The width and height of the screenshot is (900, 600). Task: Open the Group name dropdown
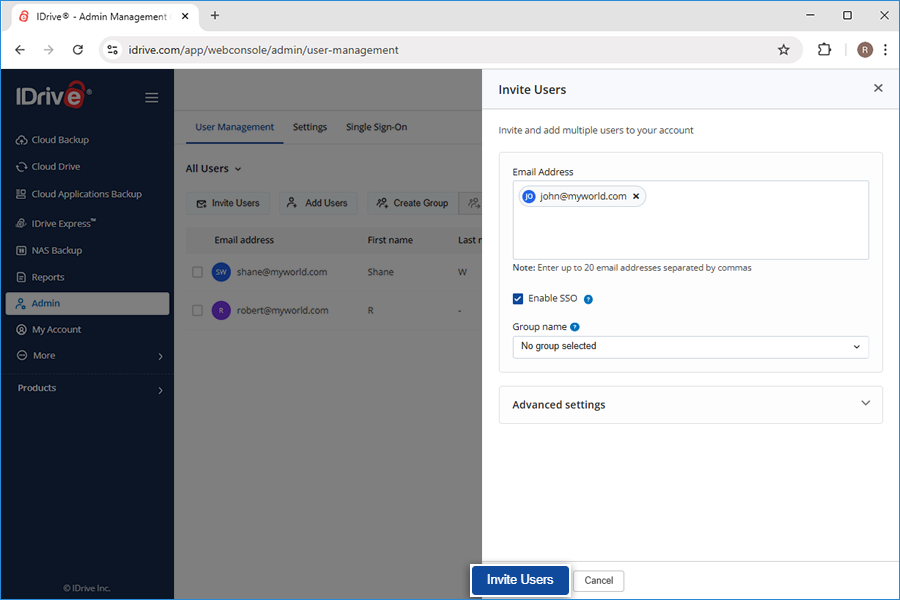pyautogui.click(x=690, y=347)
